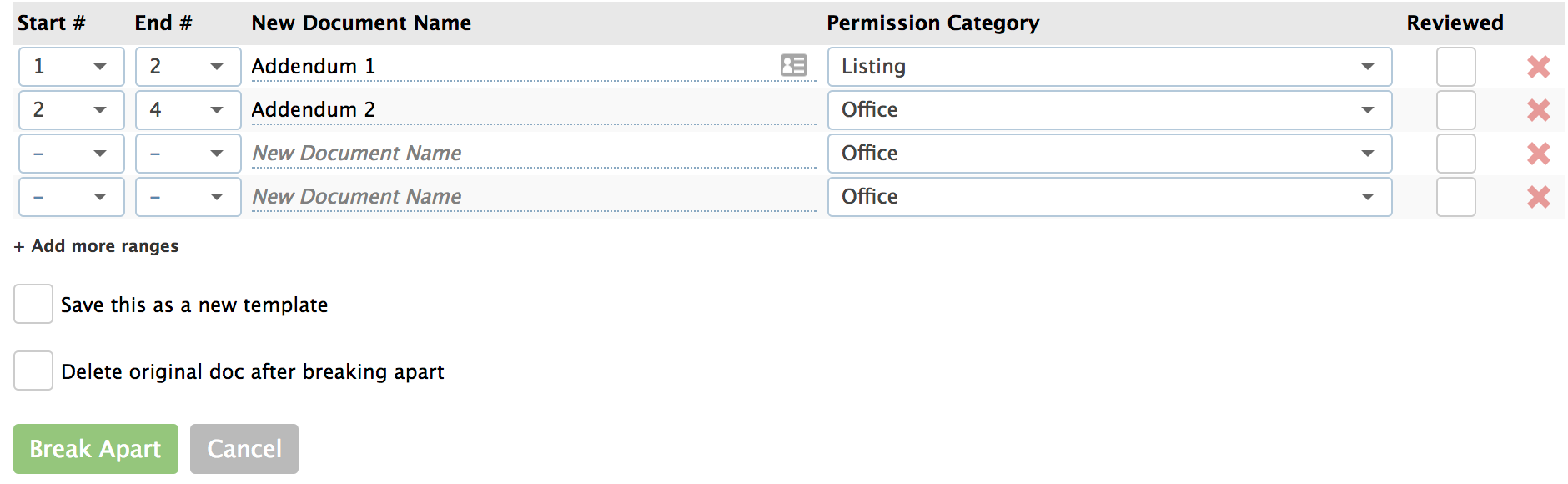Click the green Break Apart button
This screenshot has width=1568, height=484.
tap(96, 449)
